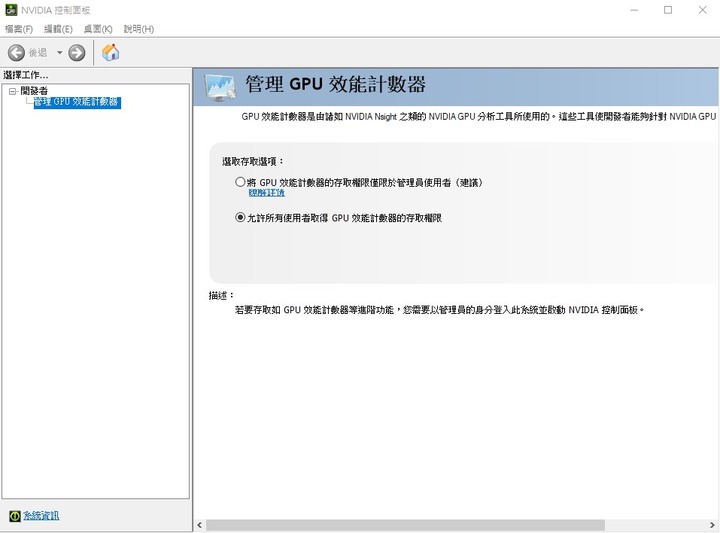Screen dimensions: 720x533
Task: Open the 編輯(E) menu
Action: pyautogui.click(x=58, y=29)
